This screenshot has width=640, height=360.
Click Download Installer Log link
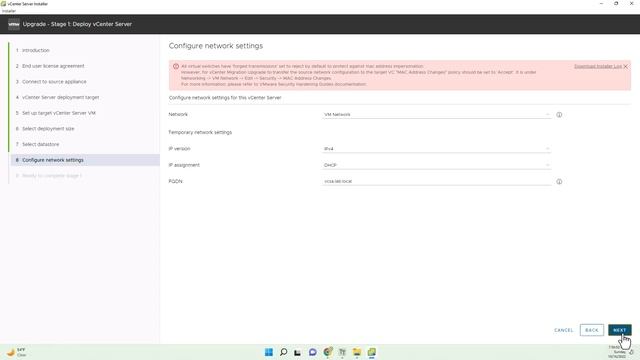[598, 66]
